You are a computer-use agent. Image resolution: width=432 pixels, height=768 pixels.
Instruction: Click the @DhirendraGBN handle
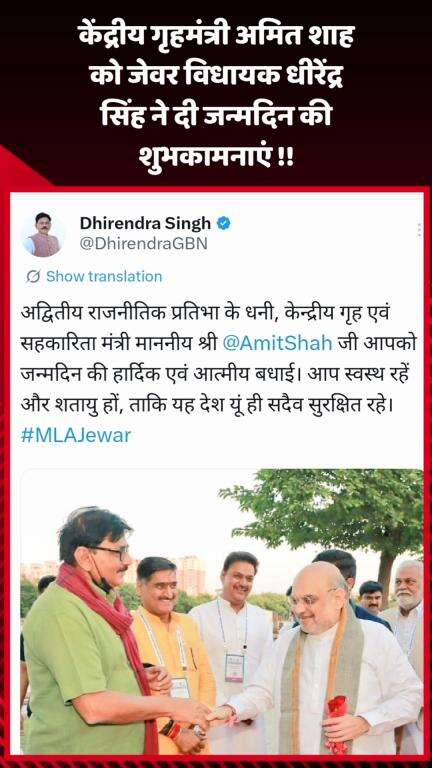pyautogui.click(x=143, y=244)
